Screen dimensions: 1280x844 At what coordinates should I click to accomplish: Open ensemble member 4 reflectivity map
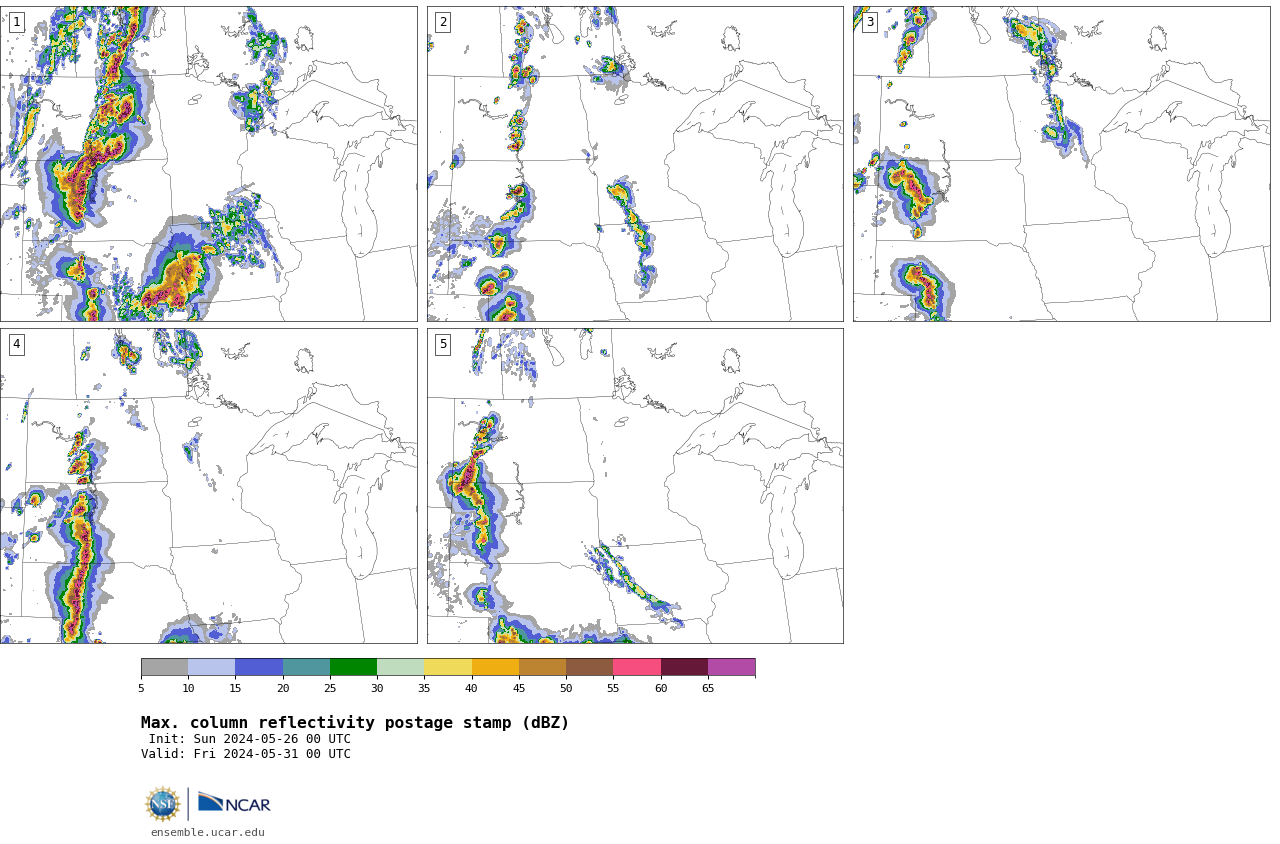[208, 486]
